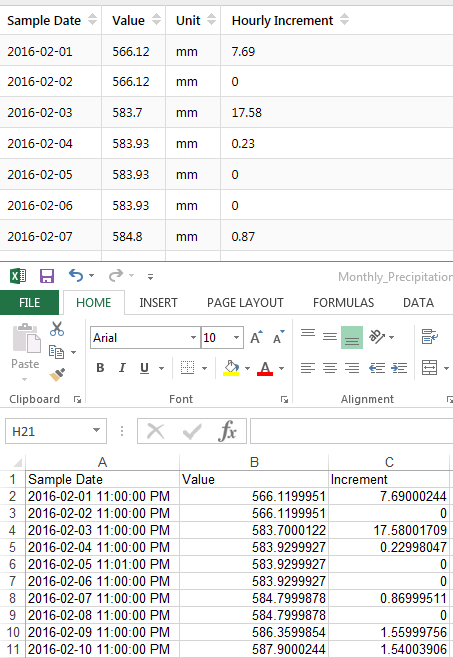Click into the formula bar input

[352, 431]
